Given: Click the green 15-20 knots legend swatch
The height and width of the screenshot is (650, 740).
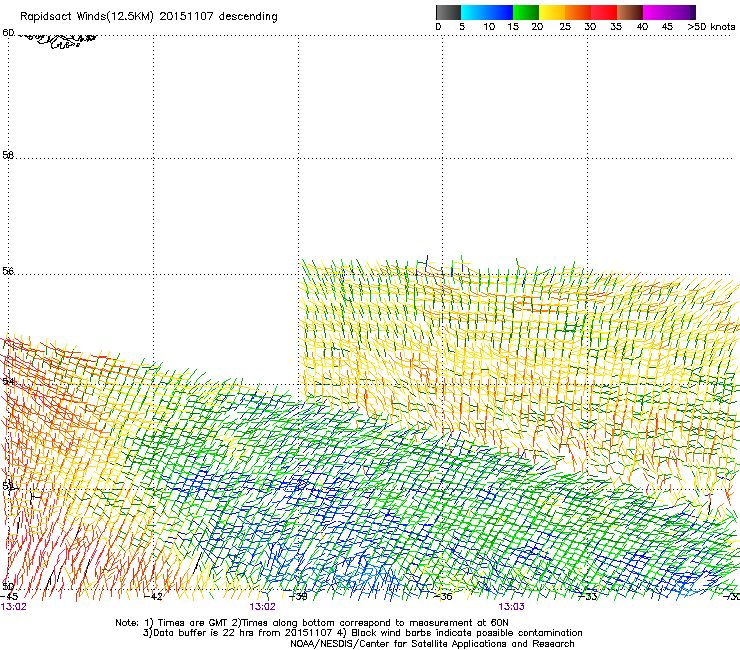Looking at the screenshot, I should (x=526, y=12).
